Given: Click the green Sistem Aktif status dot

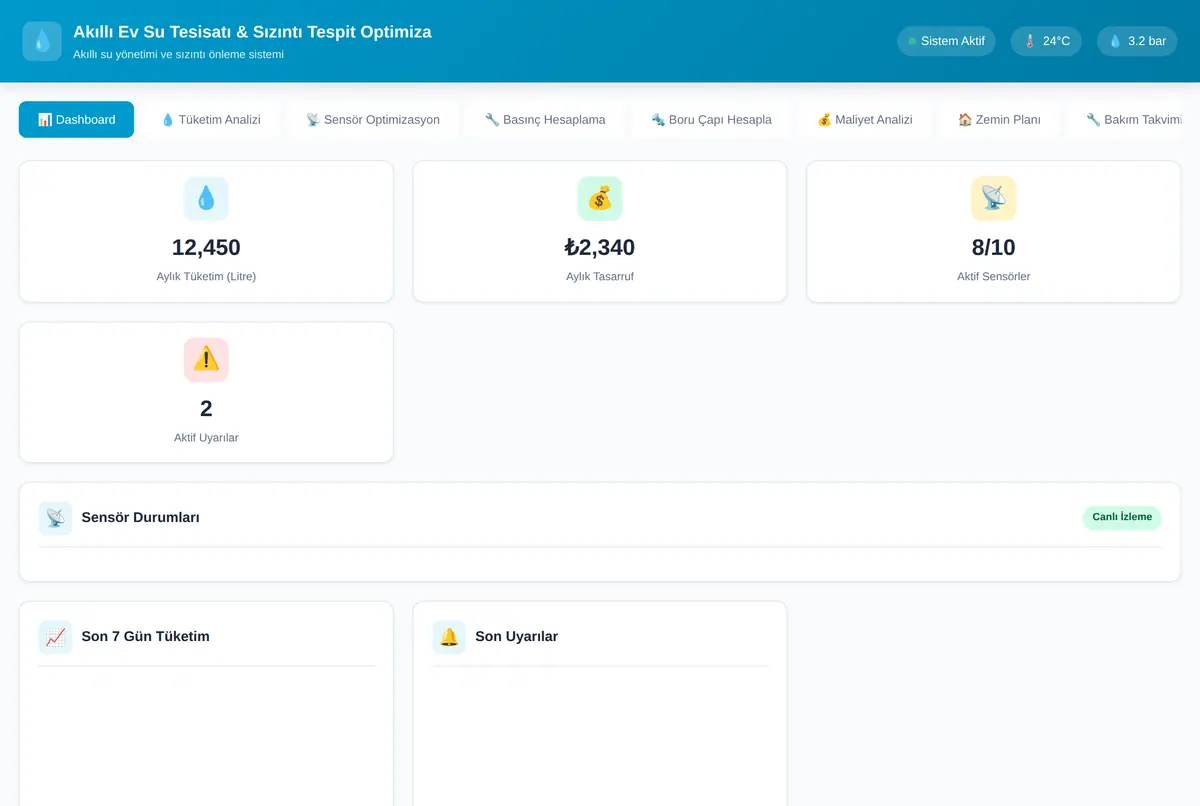Looking at the screenshot, I should (x=912, y=41).
